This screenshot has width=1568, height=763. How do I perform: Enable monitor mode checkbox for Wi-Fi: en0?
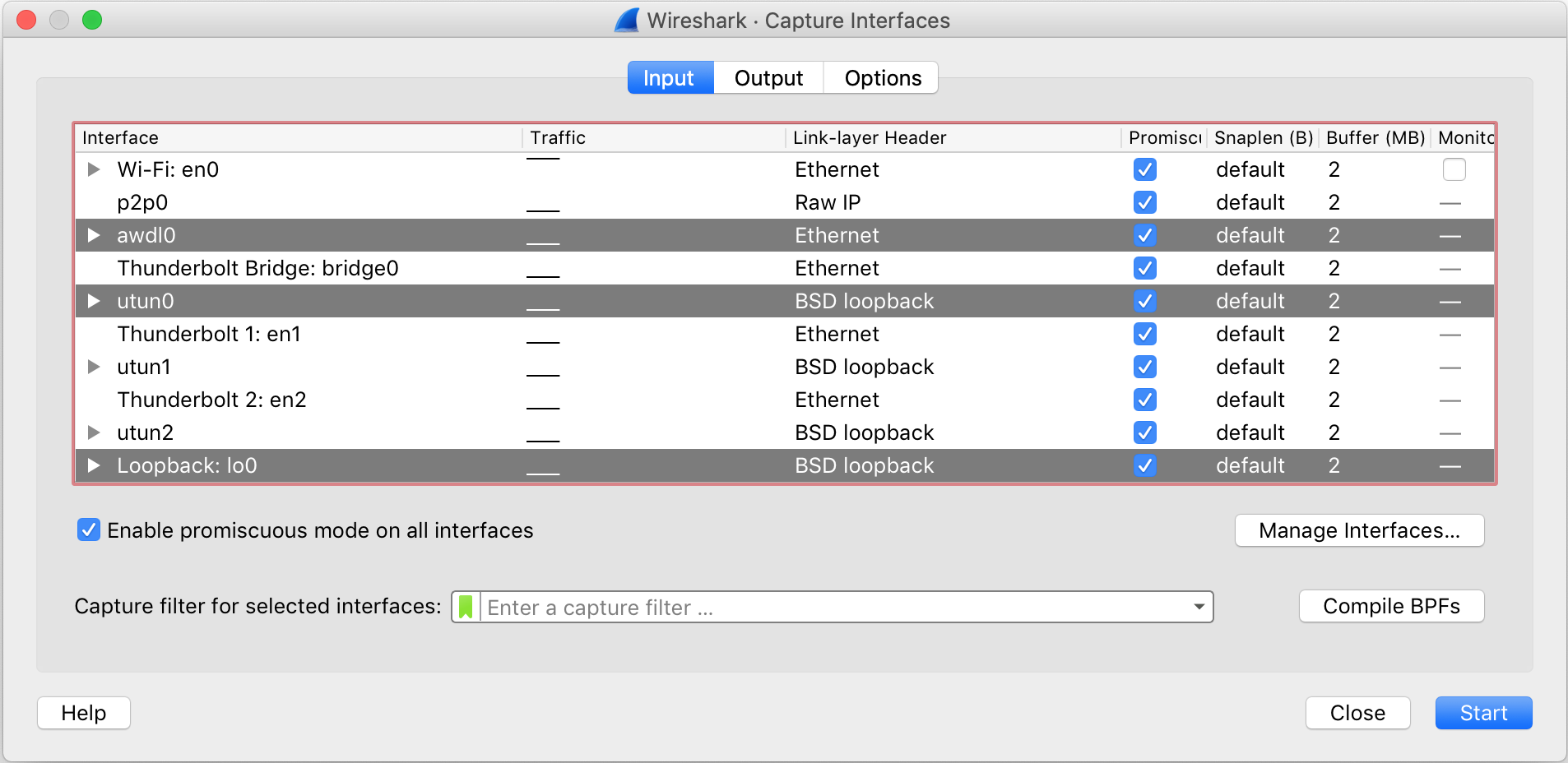tap(1454, 169)
